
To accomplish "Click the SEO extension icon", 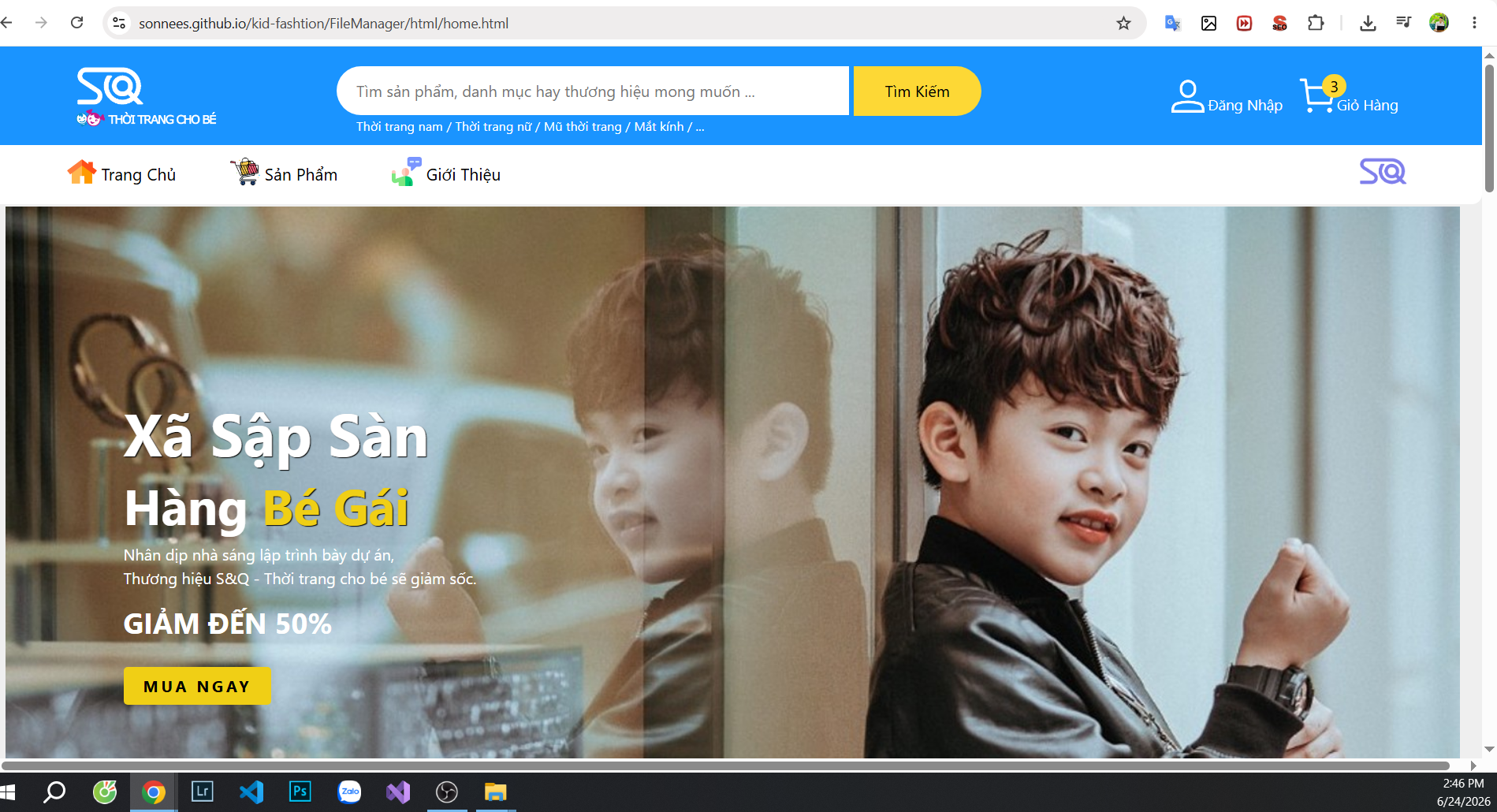I will [x=1279, y=23].
